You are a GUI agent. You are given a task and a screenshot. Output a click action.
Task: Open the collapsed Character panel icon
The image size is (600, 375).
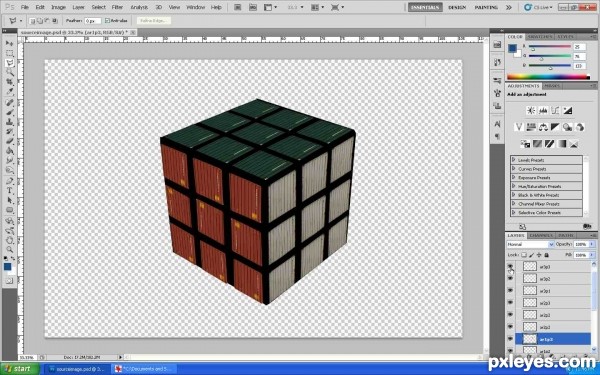(x=497, y=124)
